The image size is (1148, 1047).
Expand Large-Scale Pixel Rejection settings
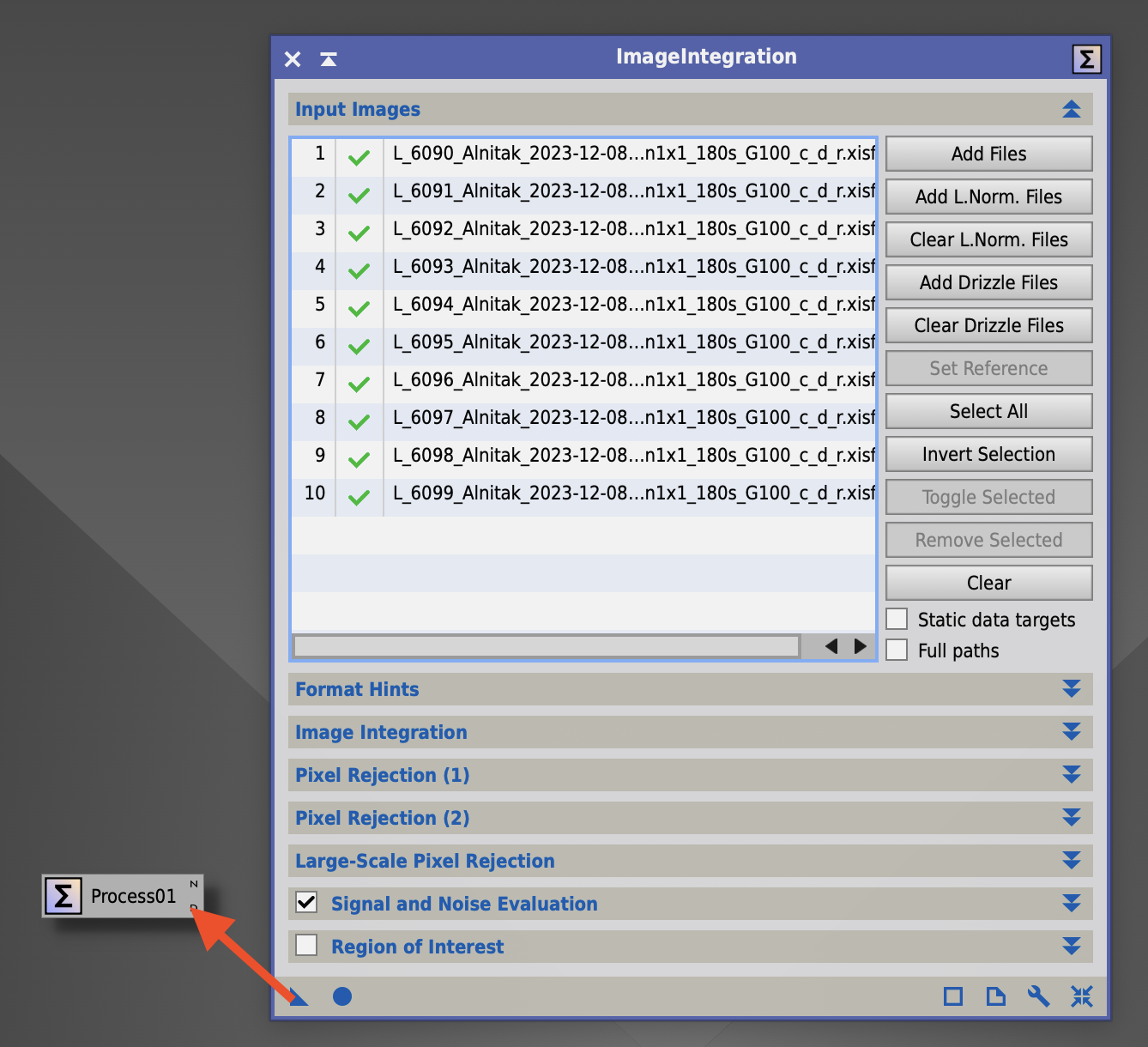[x=1070, y=860]
